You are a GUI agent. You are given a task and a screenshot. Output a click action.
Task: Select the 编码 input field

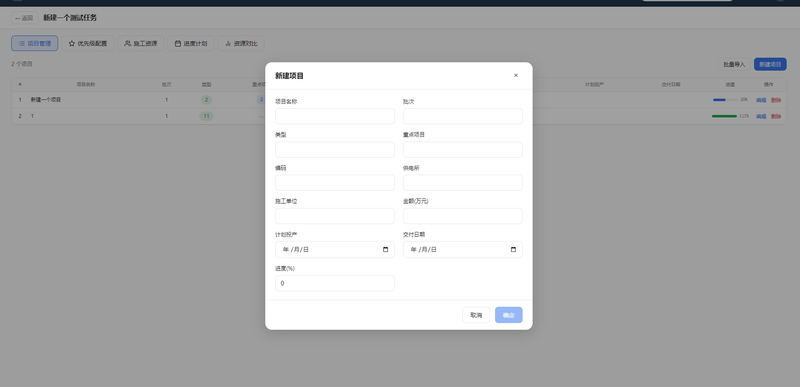click(335, 183)
